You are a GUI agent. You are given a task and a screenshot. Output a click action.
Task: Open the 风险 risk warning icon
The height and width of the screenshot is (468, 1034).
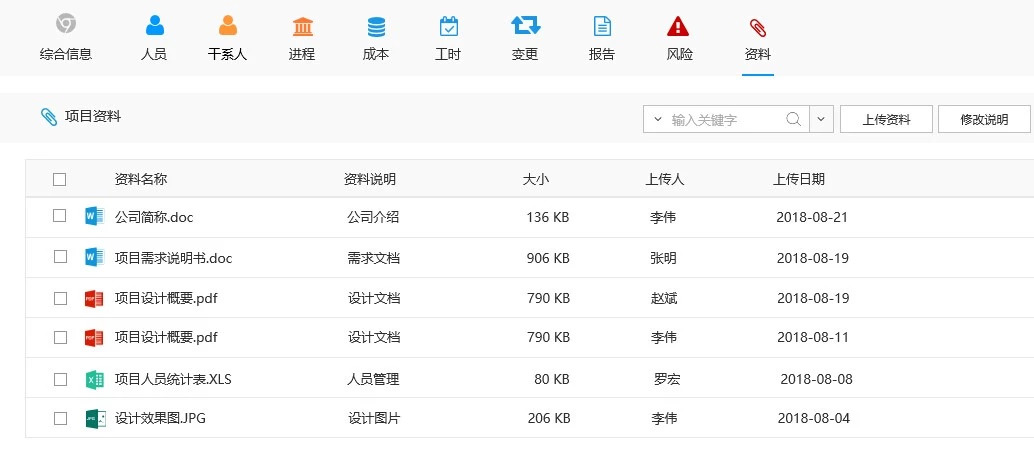point(679,25)
